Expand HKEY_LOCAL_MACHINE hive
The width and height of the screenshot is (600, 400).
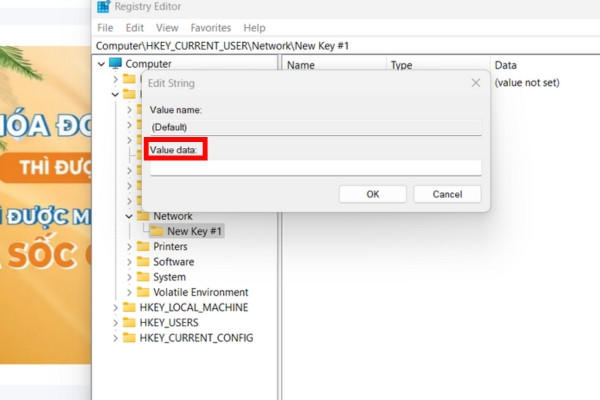click(x=115, y=308)
